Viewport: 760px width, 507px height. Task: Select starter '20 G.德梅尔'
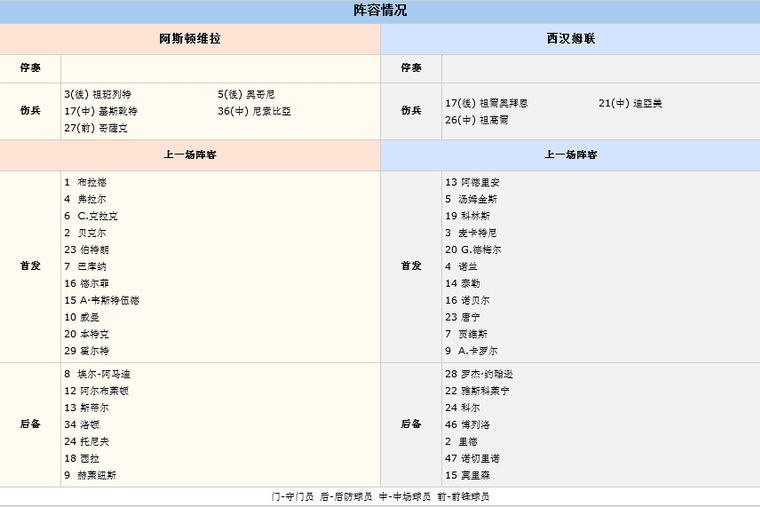[474, 250]
